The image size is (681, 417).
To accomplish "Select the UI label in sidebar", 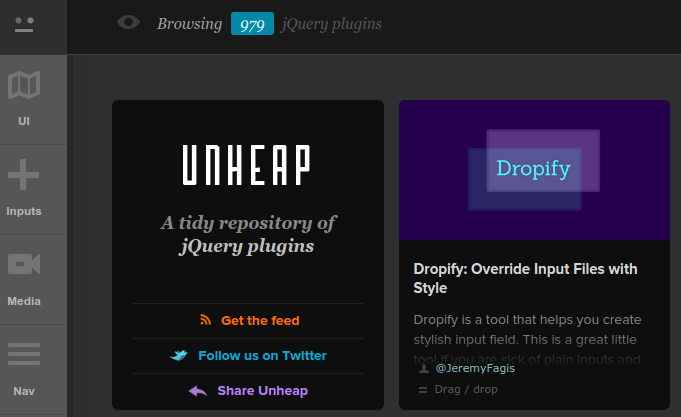I will click(24, 121).
